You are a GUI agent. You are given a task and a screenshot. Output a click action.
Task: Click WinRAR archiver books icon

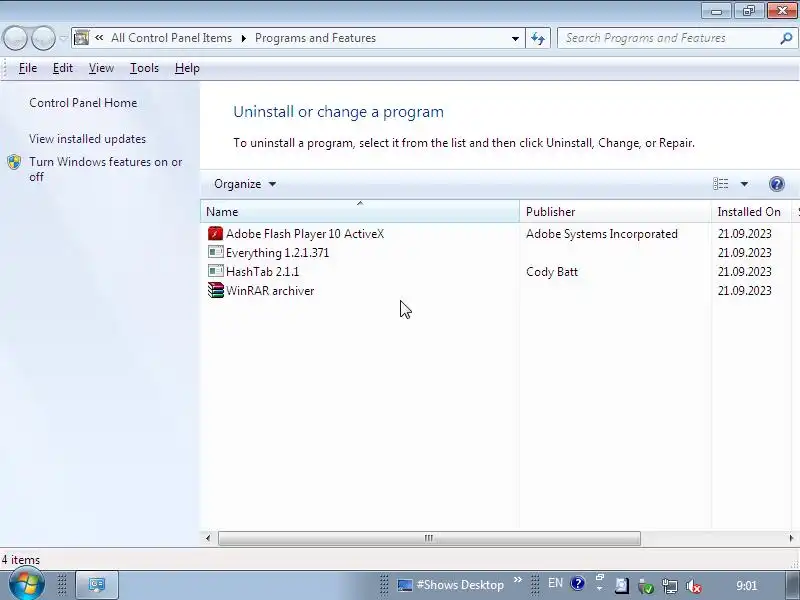coord(215,290)
